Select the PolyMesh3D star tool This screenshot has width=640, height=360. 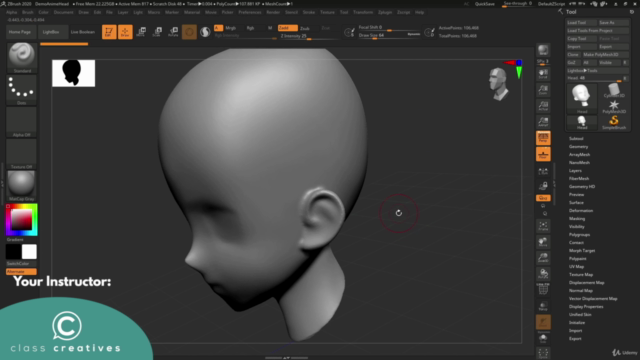coord(613,106)
